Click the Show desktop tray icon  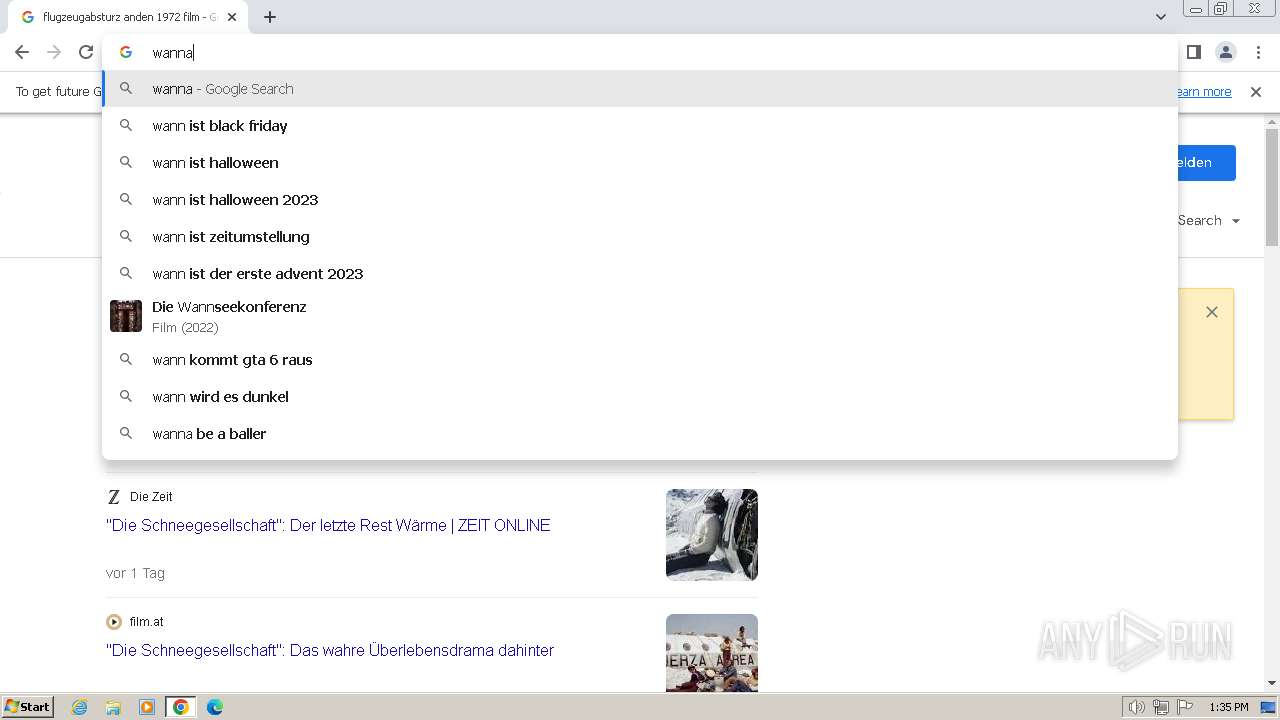1268,707
